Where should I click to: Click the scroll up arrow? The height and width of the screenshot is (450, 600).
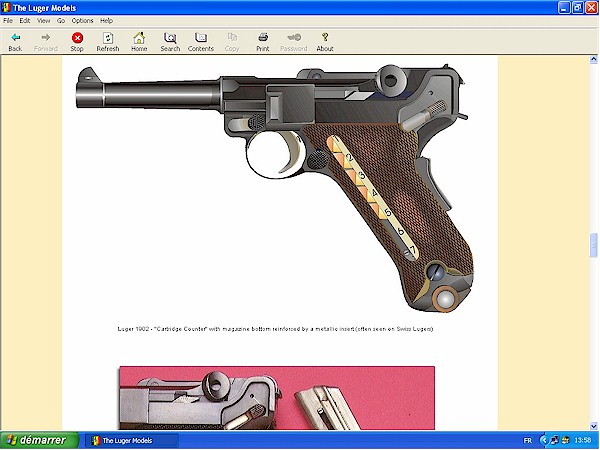point(593,59)
